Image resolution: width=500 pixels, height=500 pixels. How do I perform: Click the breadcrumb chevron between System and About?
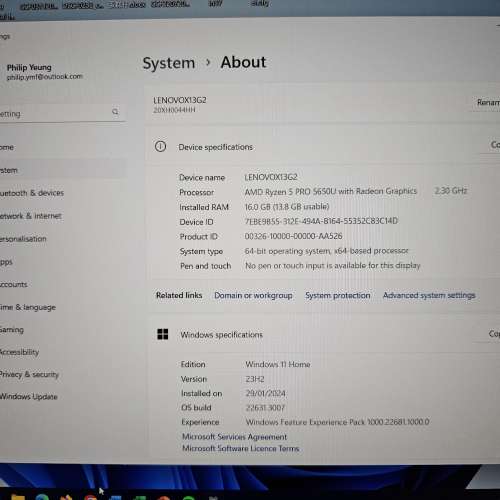[x=208, y=62]
